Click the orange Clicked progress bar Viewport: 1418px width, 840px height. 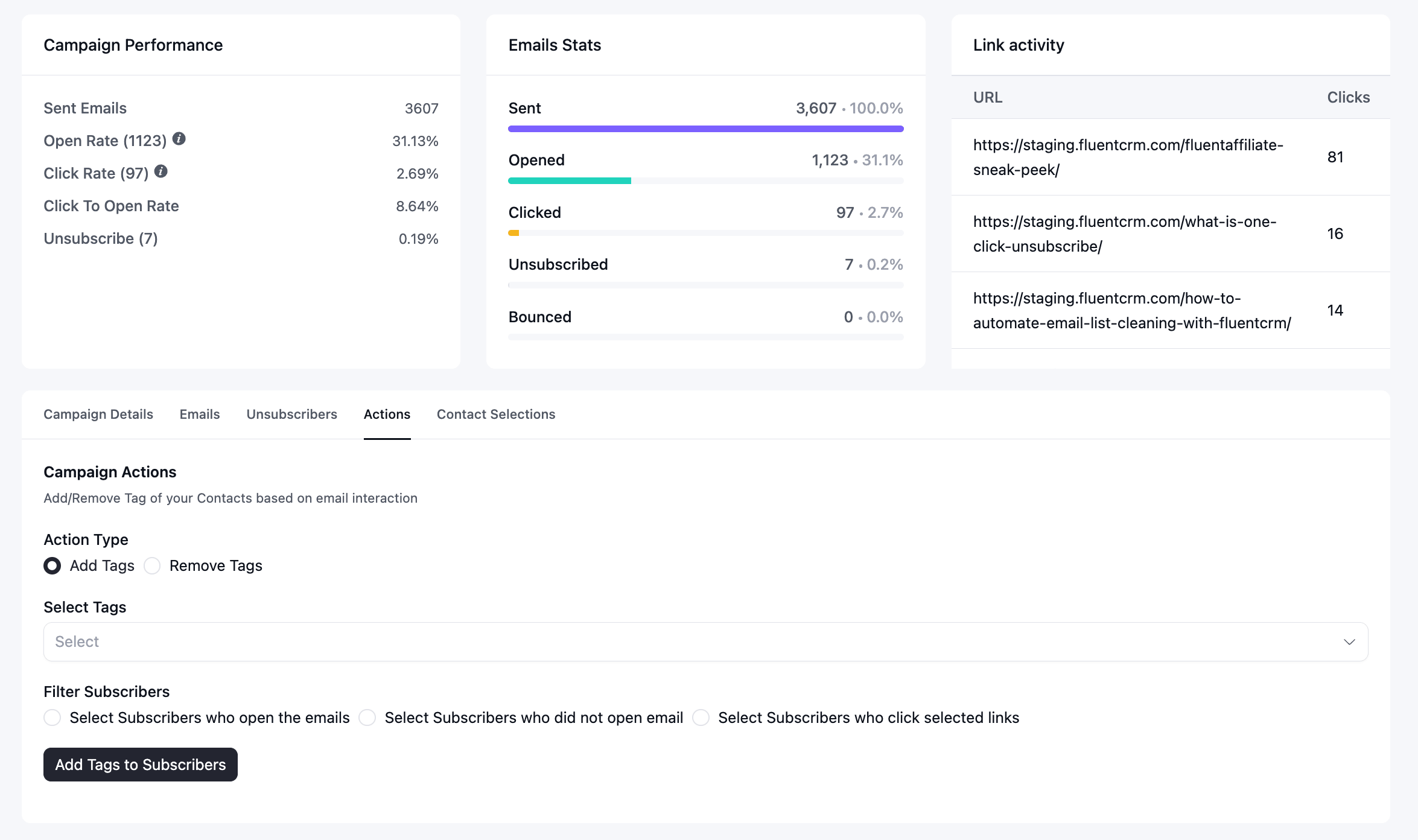click(x=513, y=233)
